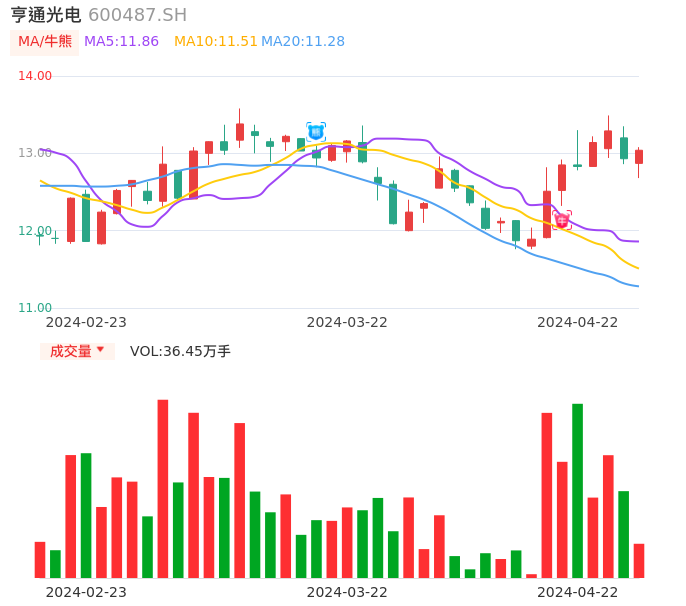Screen dimensions: 686x606
Task: Click the 2024-02-23 date label under volume chart
Action: pyautogui.click(x=86, y=592)
